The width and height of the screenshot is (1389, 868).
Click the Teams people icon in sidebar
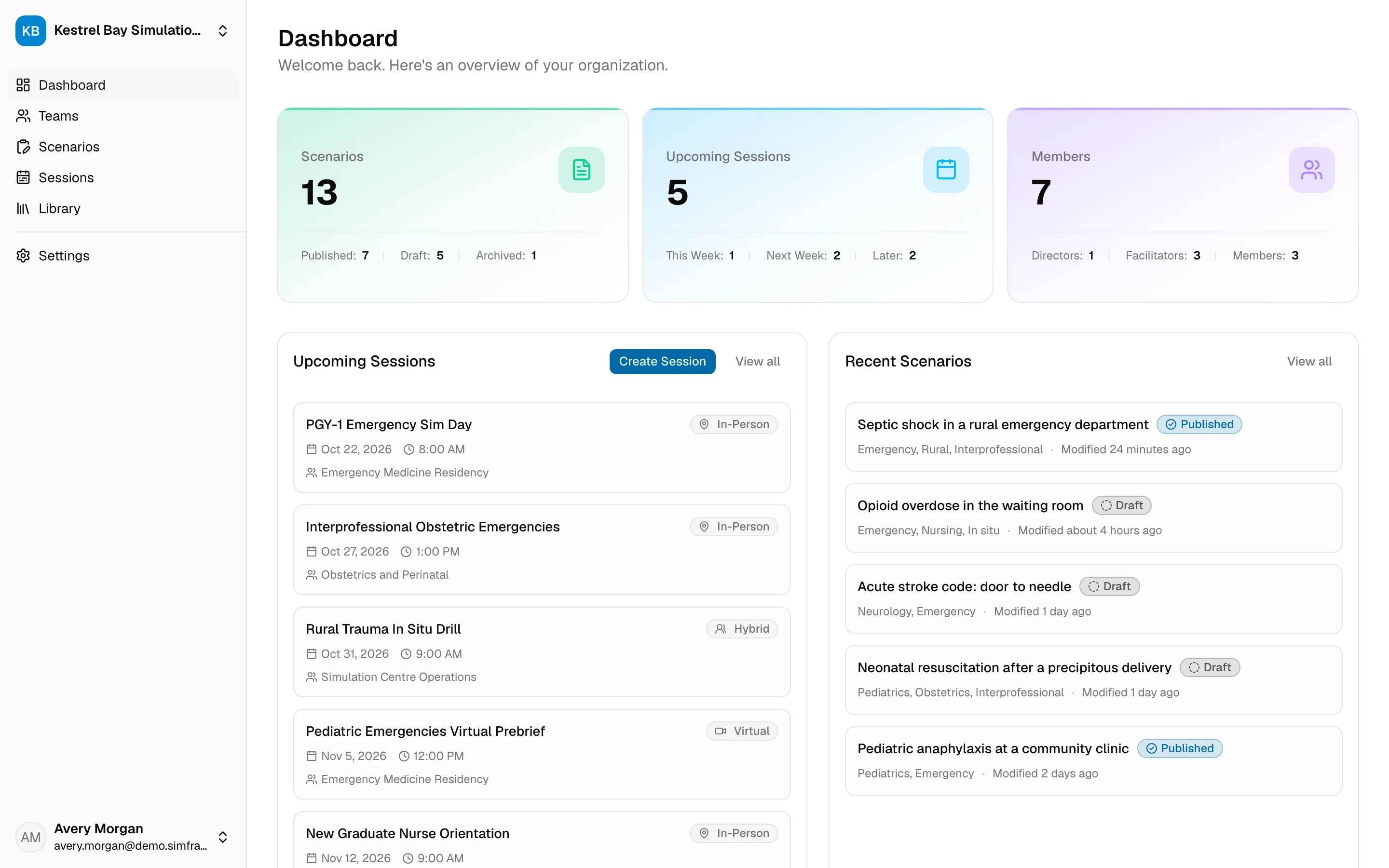pyautogui.click(x=23, y=116)
